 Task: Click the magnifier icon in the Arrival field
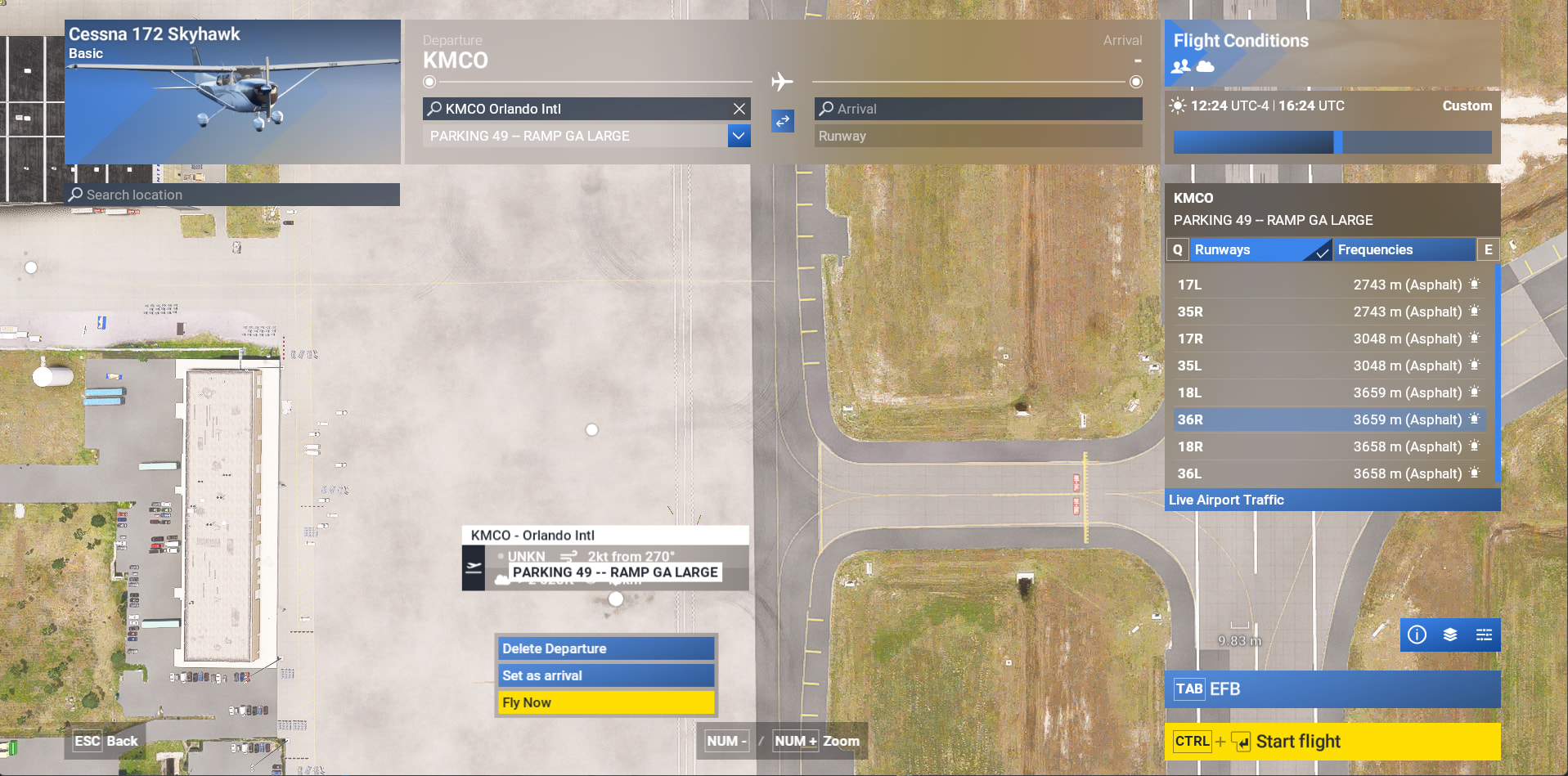point(827,109)
